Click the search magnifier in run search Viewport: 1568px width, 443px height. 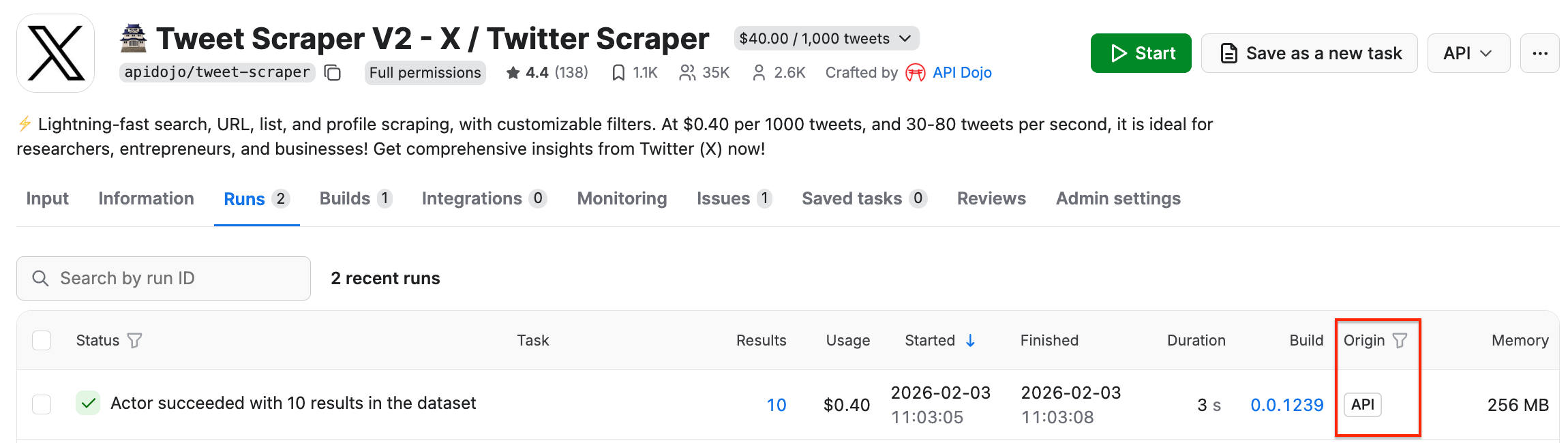pyautogui.click(x=40, y=278)
